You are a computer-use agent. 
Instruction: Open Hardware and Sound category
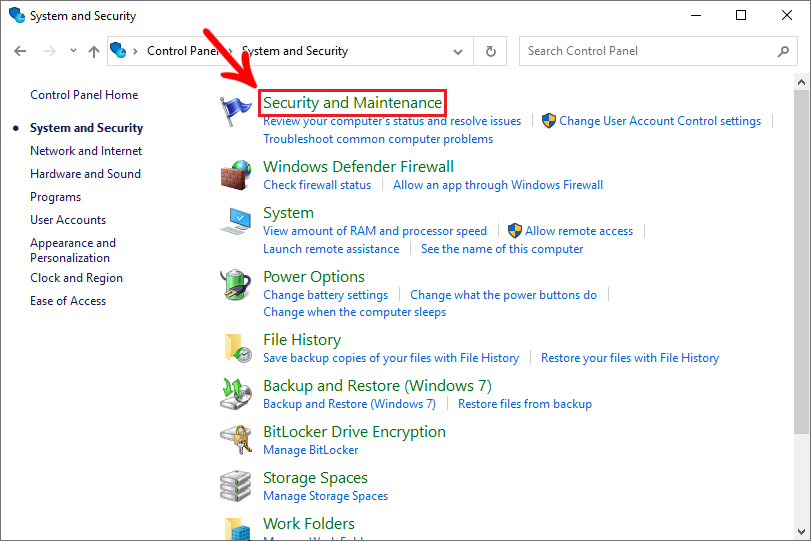tap(85, 174)
